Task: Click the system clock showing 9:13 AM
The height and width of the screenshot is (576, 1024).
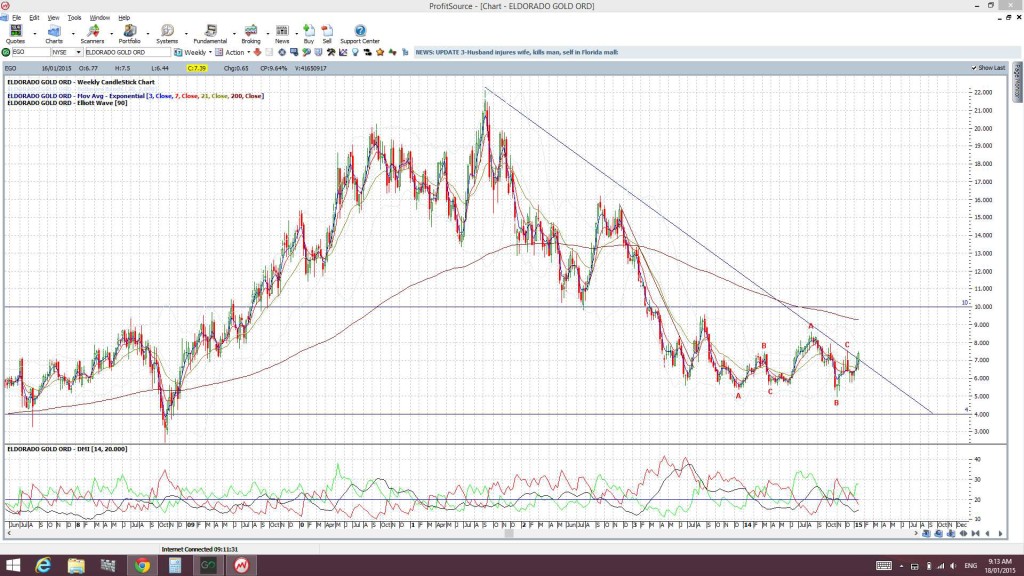Action: 1000,566
